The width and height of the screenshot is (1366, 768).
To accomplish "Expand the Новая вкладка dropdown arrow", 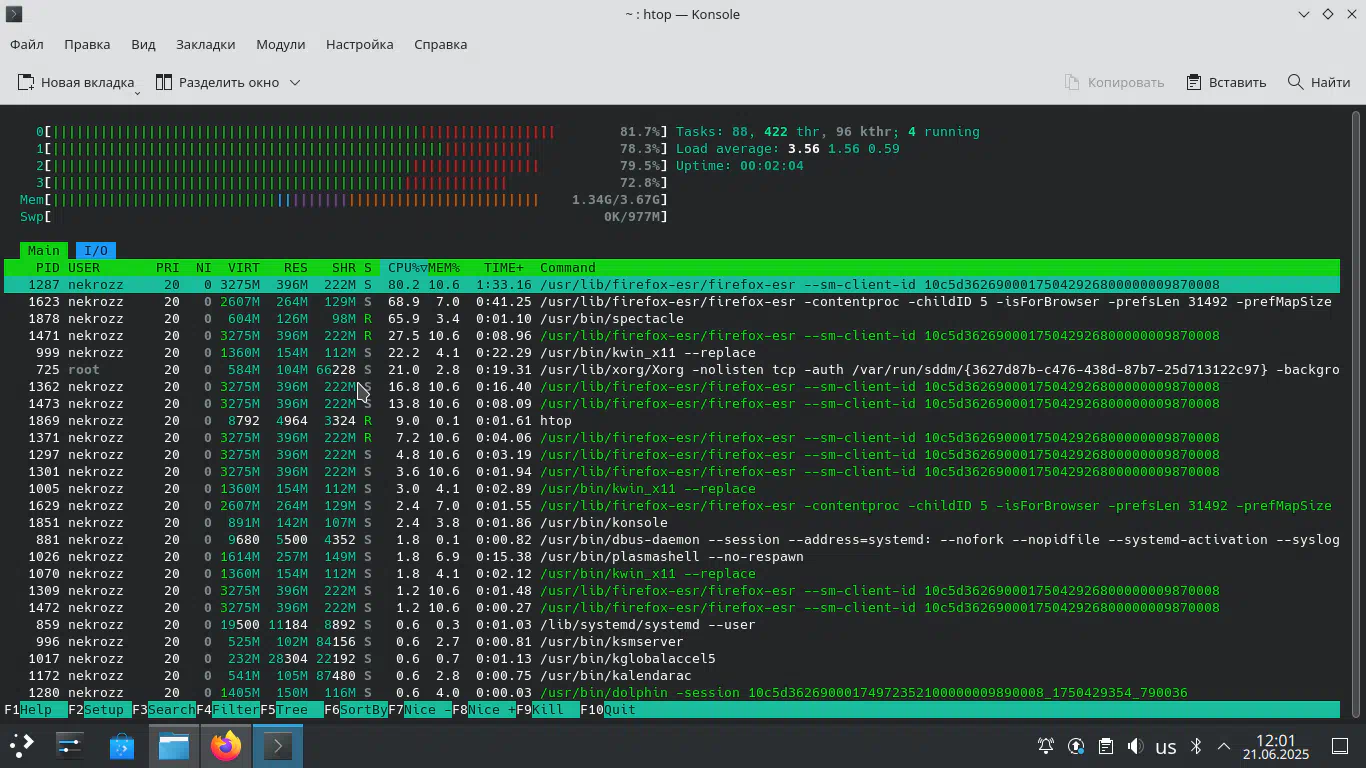I will pyautogui.click(x=137, y=93).
